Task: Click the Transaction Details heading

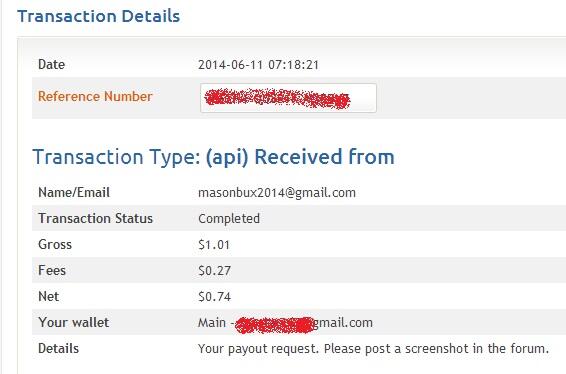Action: click(99, 16)
